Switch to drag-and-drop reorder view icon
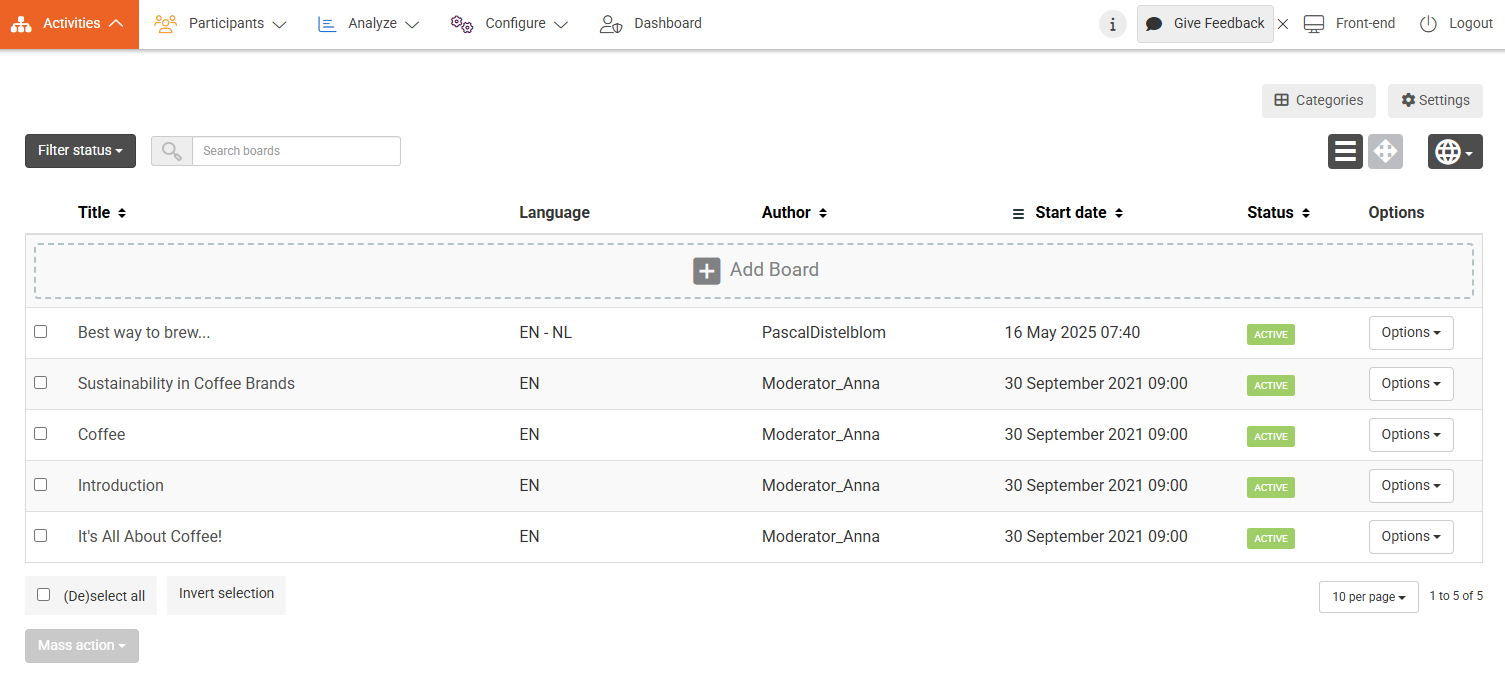 (x=1385, y=151)
